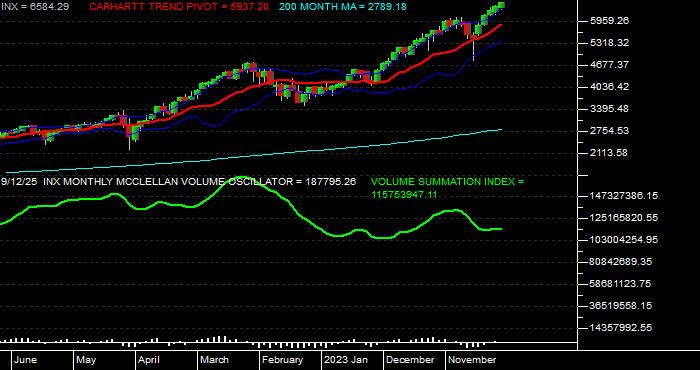Image resolution: width=700 pixels, height=370 pixels.
Task: Click the 115753947.11 summation index value
Action: (404, 195)
